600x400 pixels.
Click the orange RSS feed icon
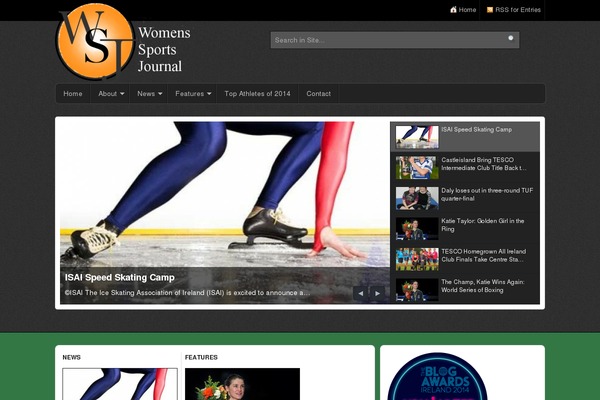[490, 10]
